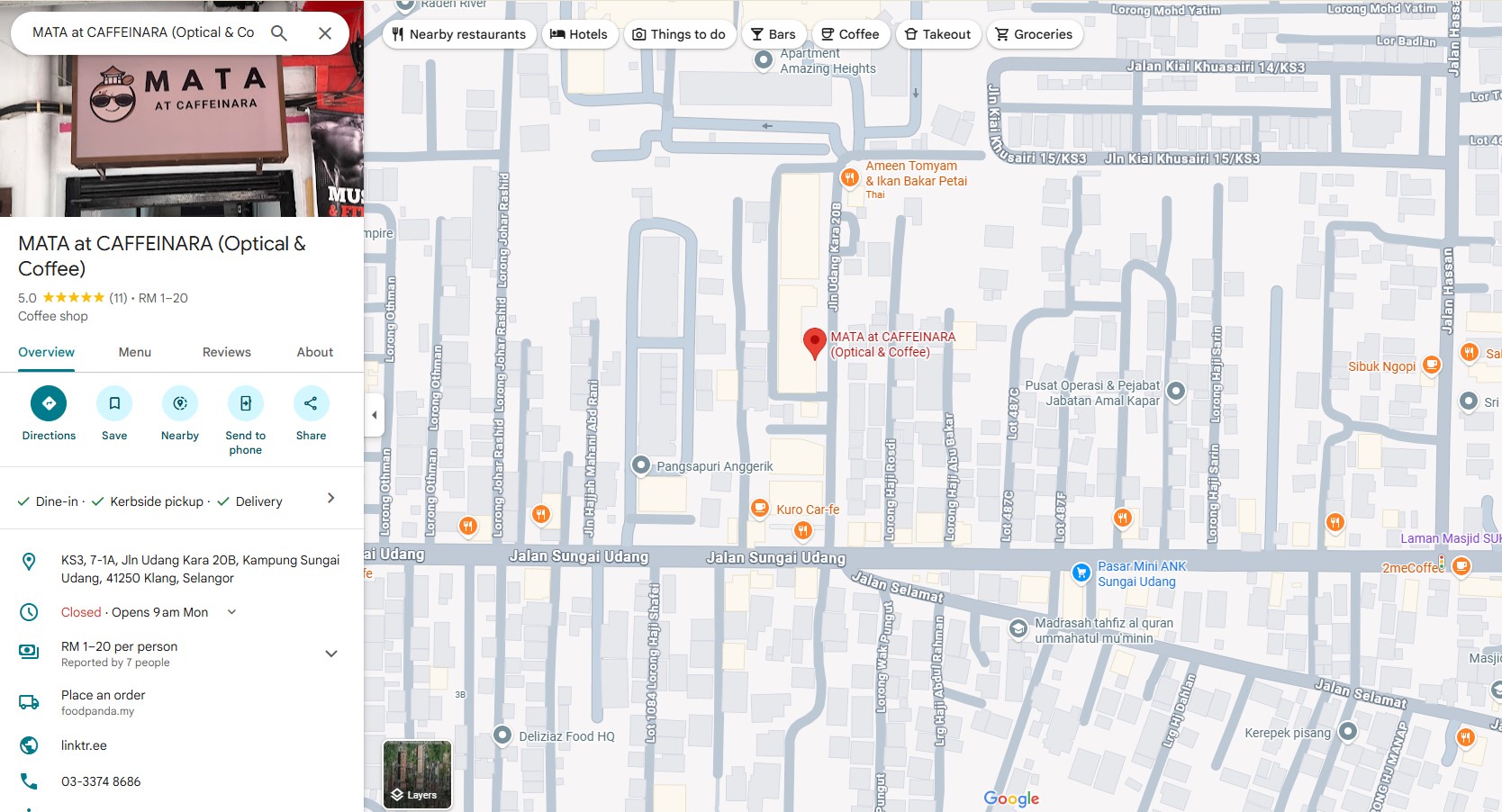Open the Layers control
Viewport: 1502px width, 812px height.
416,772
